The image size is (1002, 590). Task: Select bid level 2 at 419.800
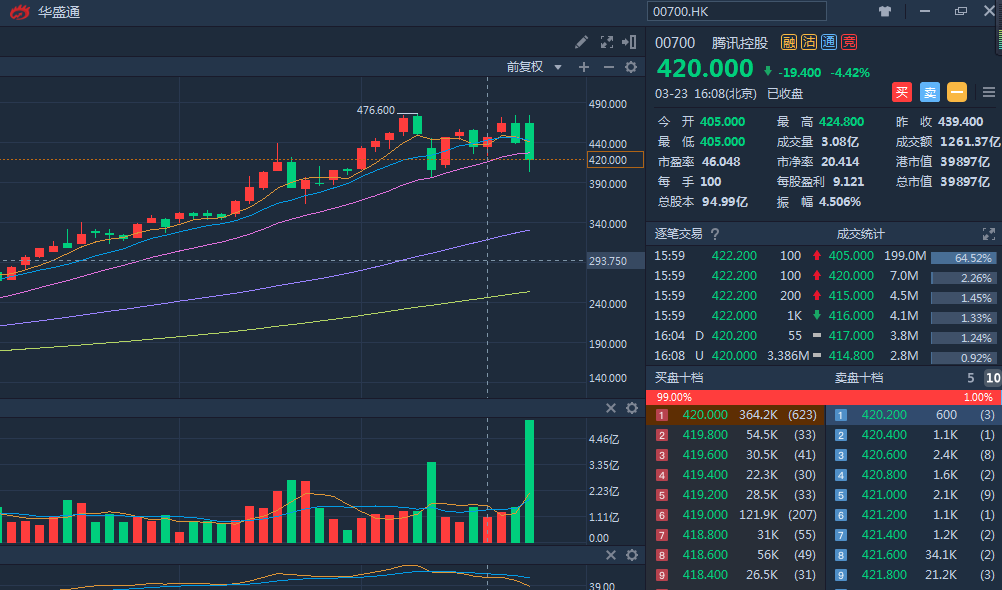click(x=736, y=435)
